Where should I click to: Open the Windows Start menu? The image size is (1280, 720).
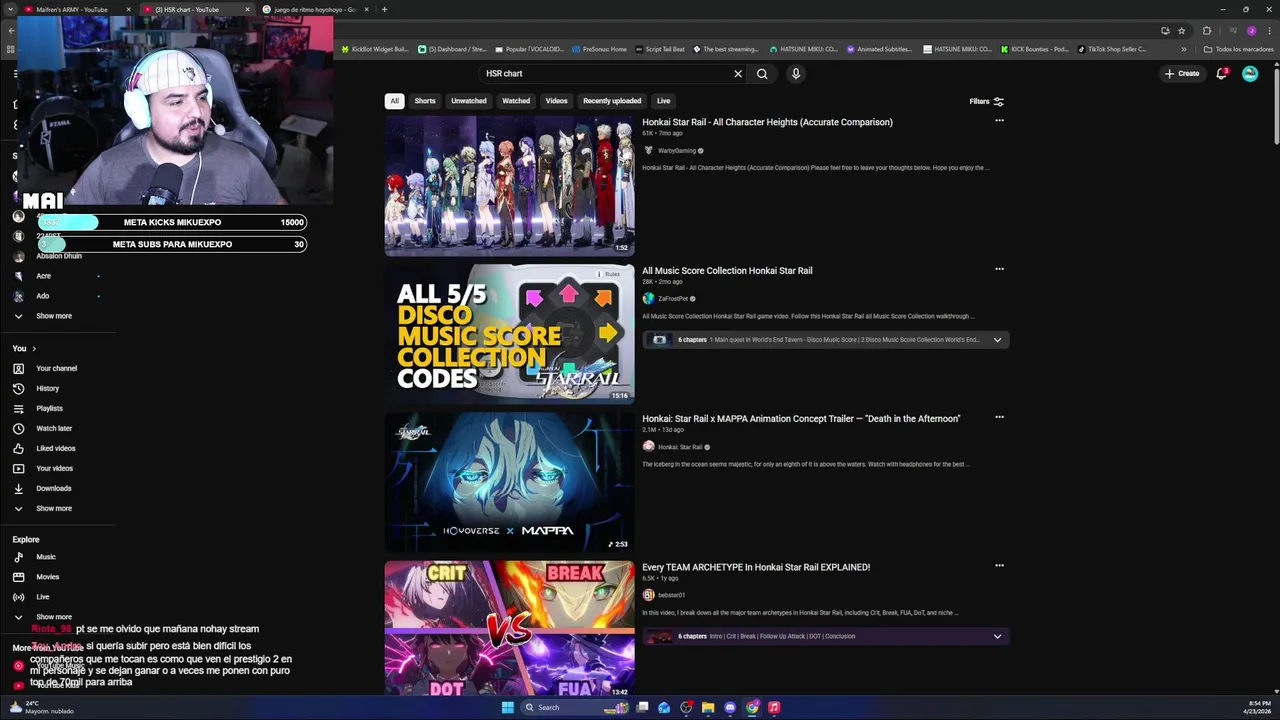point(507,707)
